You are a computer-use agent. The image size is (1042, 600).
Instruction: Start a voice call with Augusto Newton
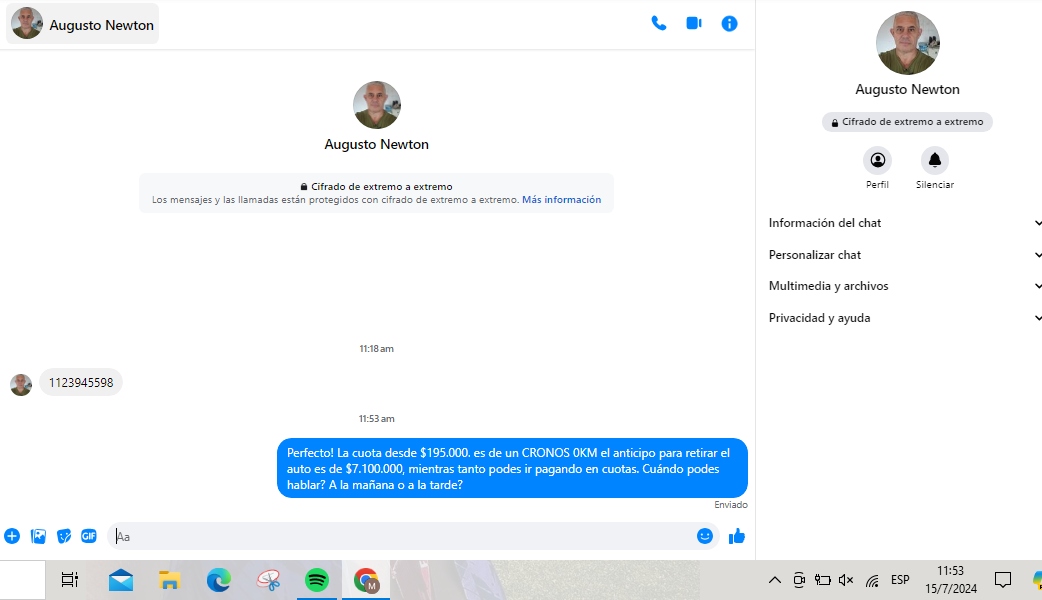[x=658, y=23]
